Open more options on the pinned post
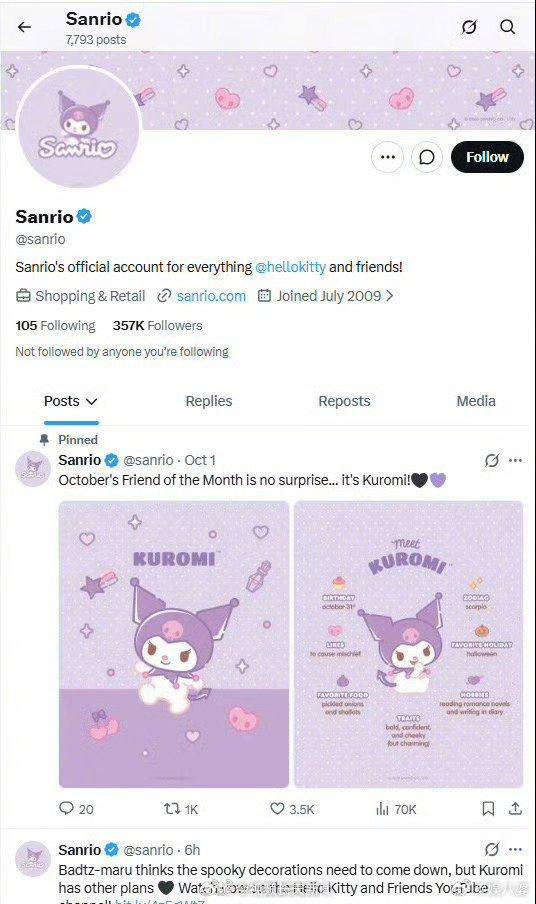Image resolution: width=536 pixels, height=904 pixels. [515, 460]
